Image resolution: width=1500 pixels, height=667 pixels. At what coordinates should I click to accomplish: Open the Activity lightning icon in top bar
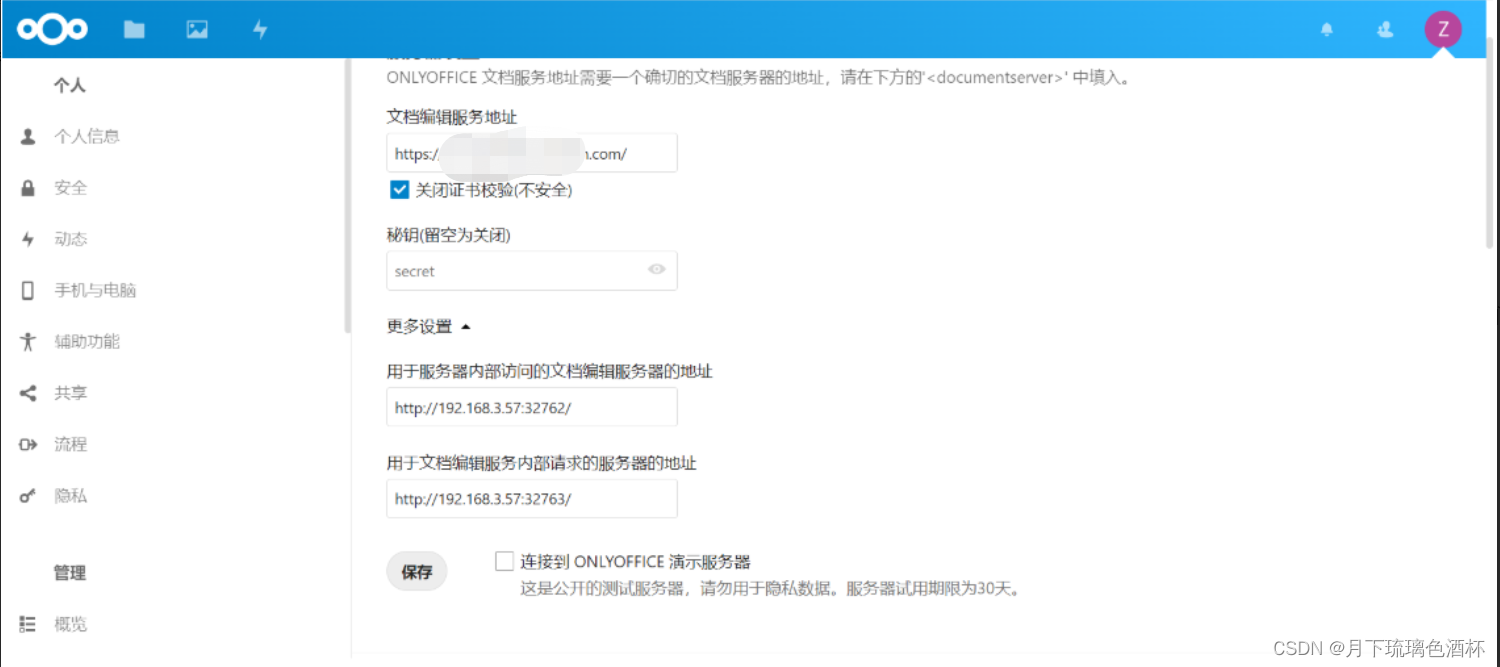pyautogui.click(x=259, y=28)
